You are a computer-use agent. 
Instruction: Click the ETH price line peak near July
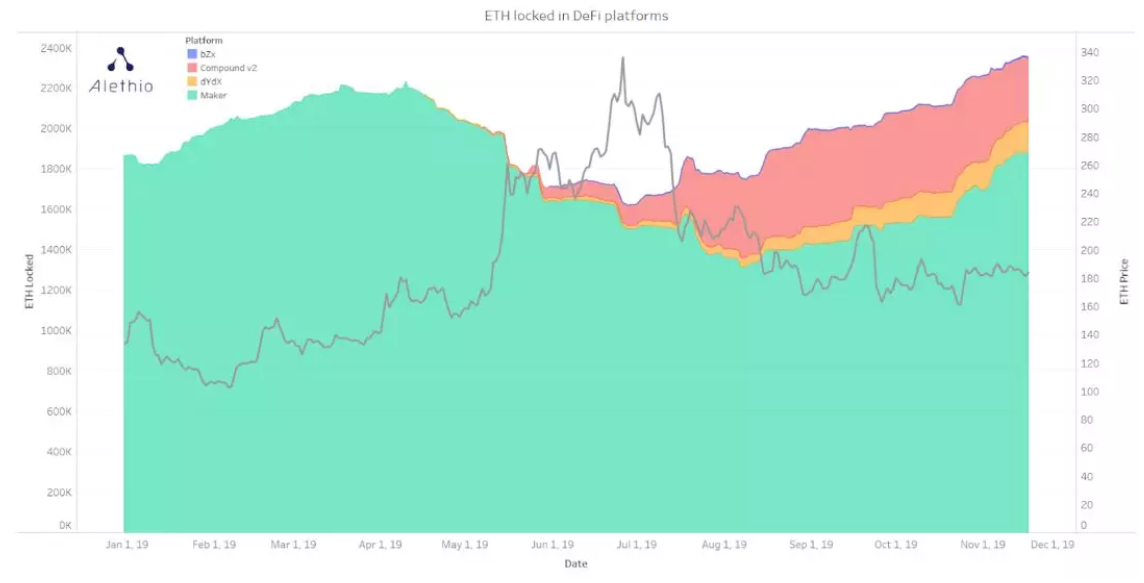coord(622,58)
